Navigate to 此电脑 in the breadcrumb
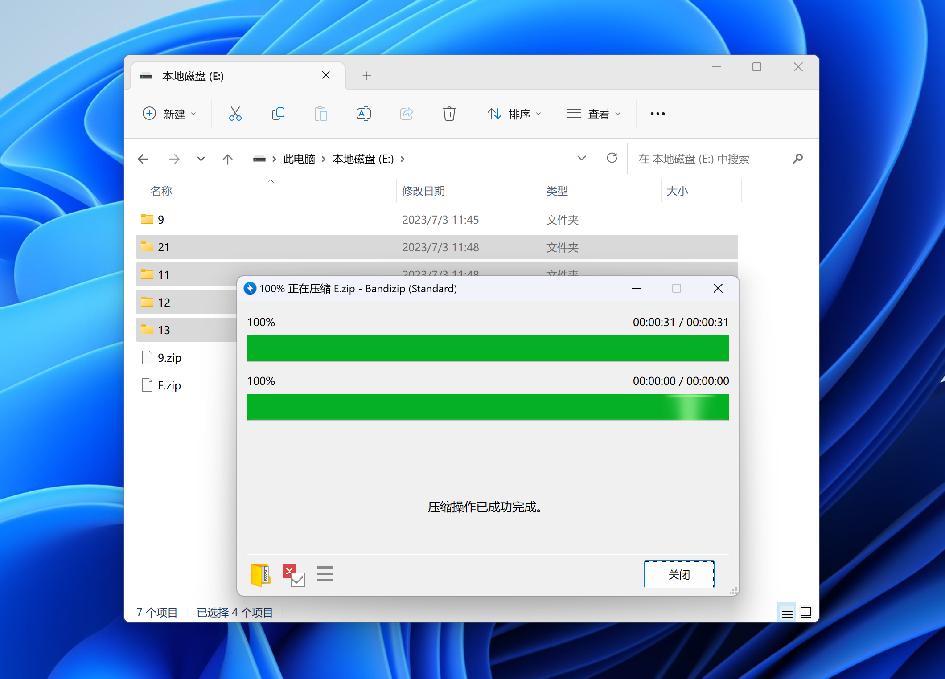945x679 pixels. coord(300,158)
